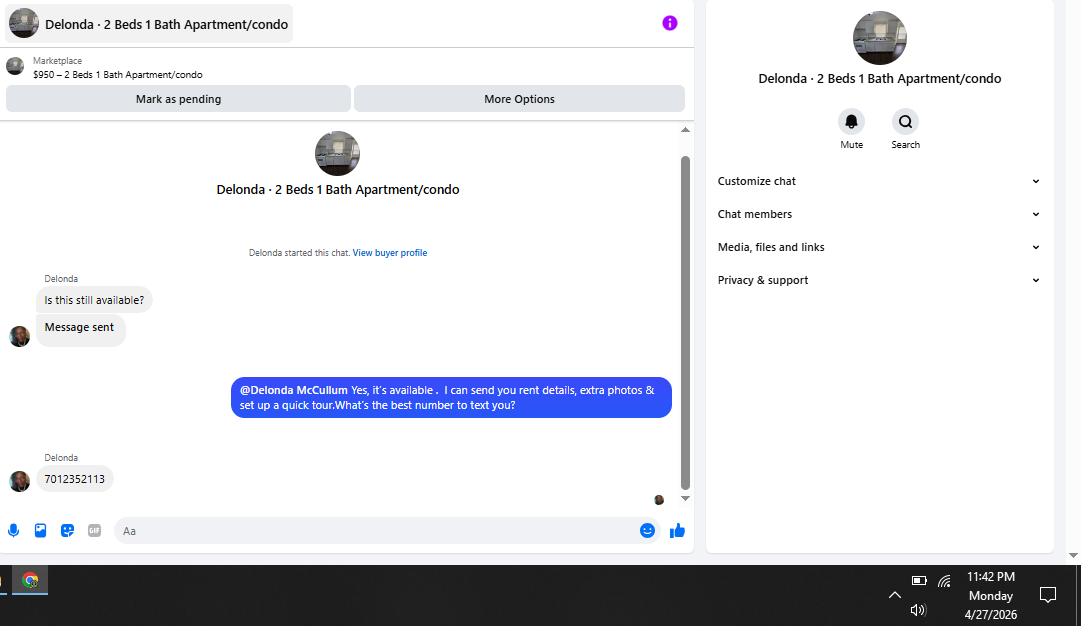Click the purple conversation info icon
This screenshot has height=626, width=1081.
[669, 23]
